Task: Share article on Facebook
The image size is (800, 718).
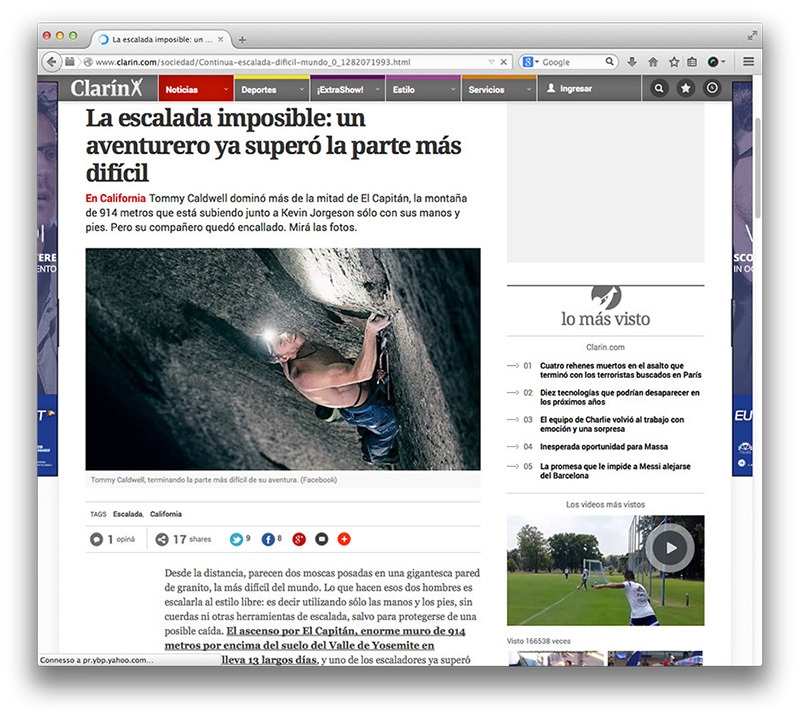Action: [x=268, y=539]
